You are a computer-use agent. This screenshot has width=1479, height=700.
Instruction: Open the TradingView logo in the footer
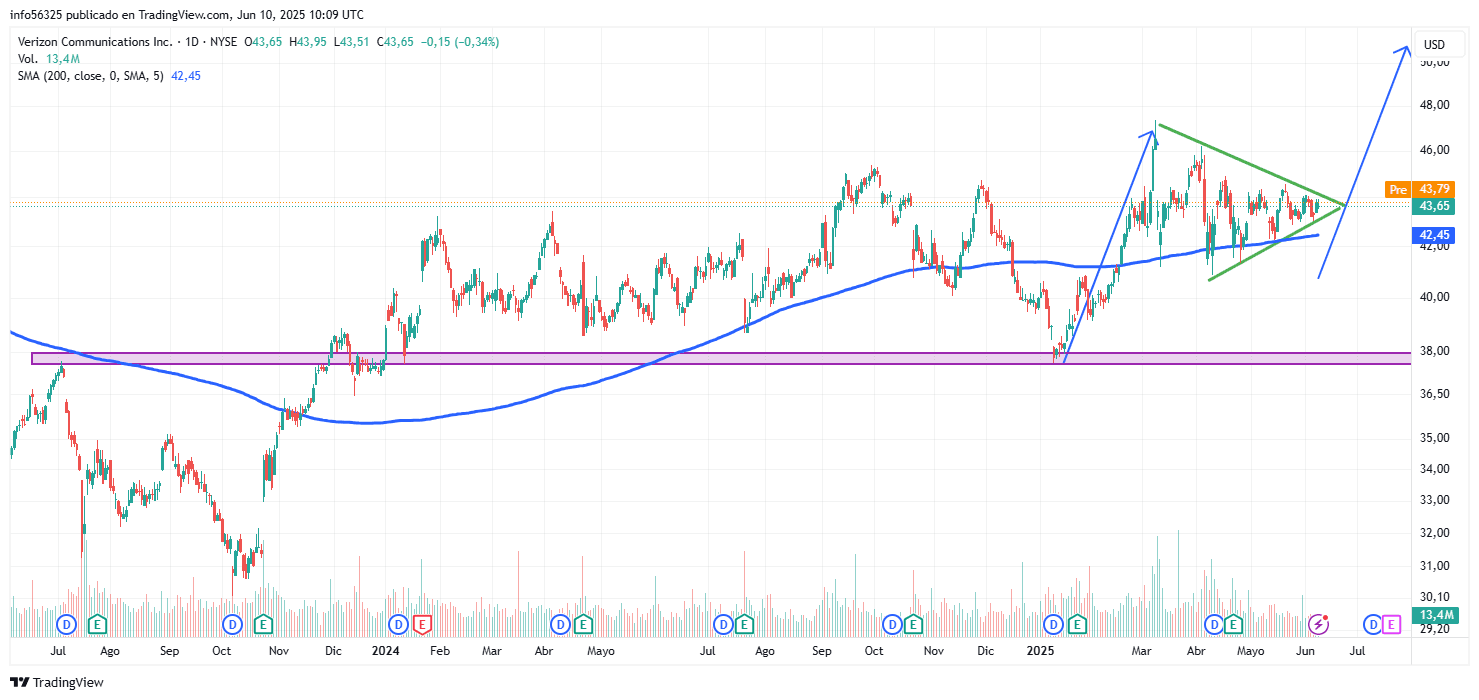(57, 682)
